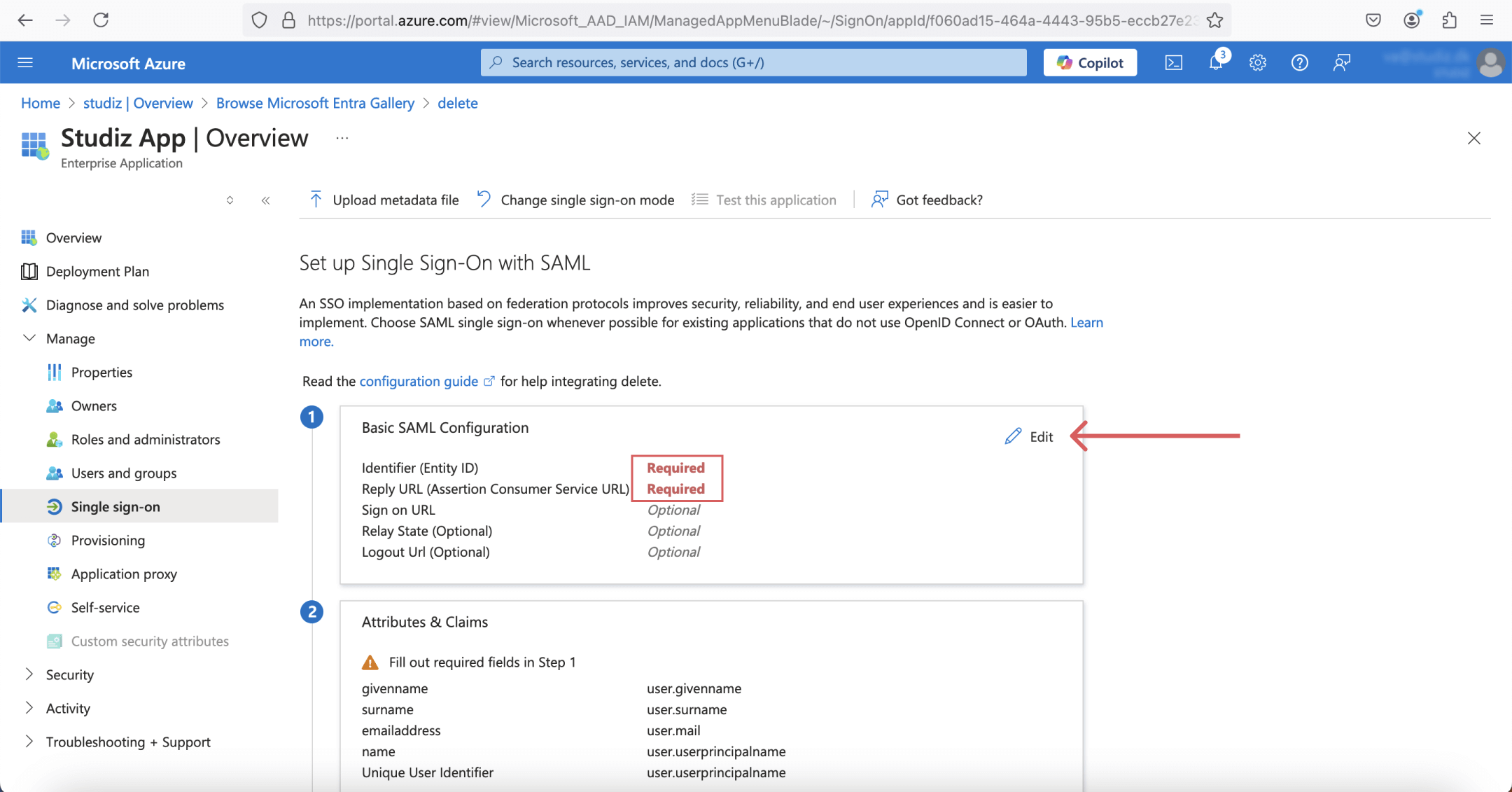Close the Studiz App blade
This screenshot has height=792, width=1512.
click(1474, 139)
